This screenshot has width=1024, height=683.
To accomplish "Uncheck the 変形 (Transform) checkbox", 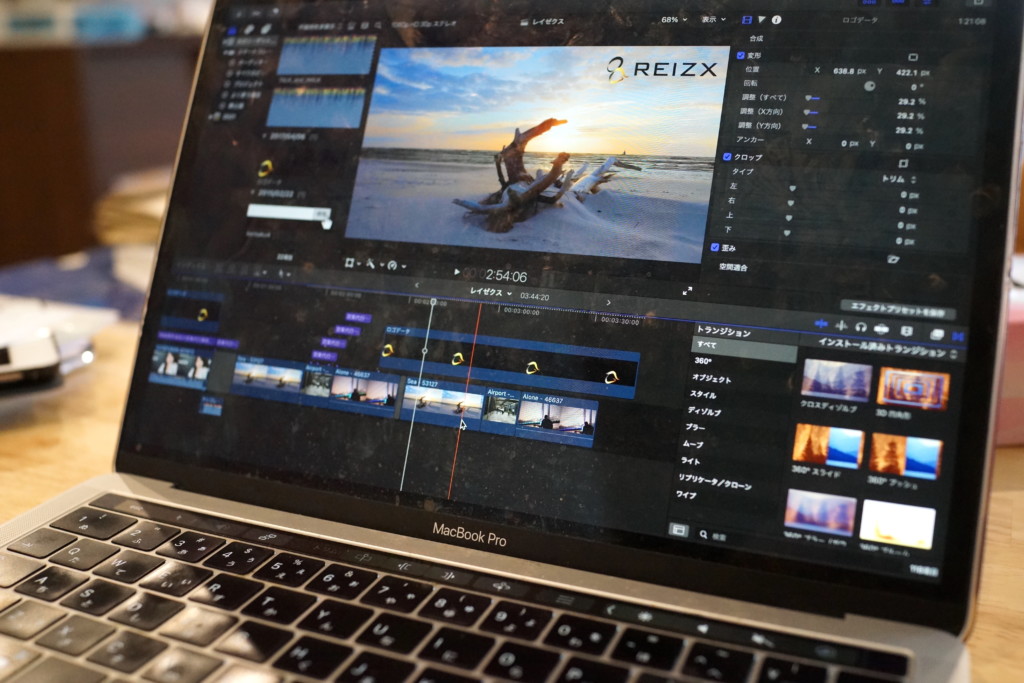I will coord(740,56).
